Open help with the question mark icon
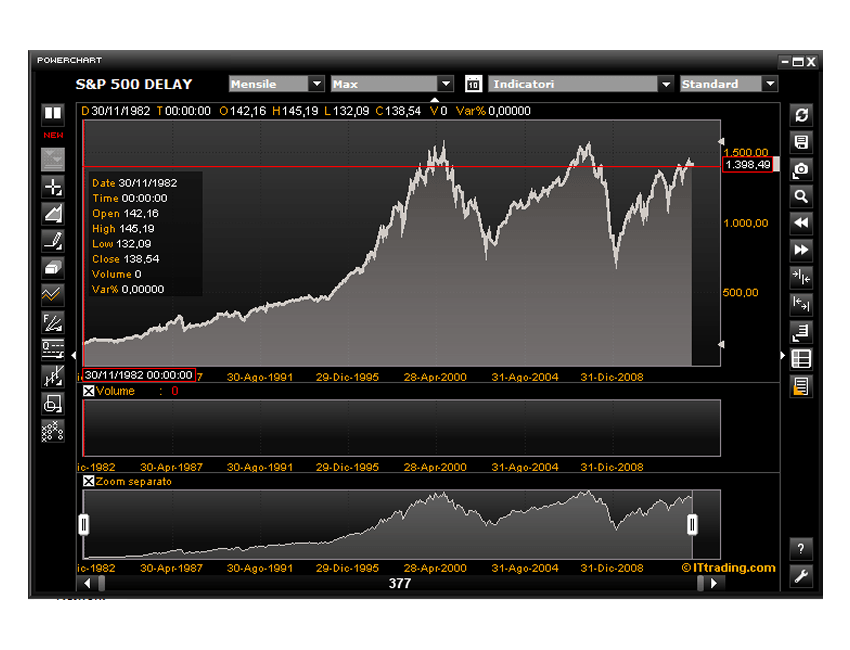The image size is (850, 650). [x=801, y=549]
